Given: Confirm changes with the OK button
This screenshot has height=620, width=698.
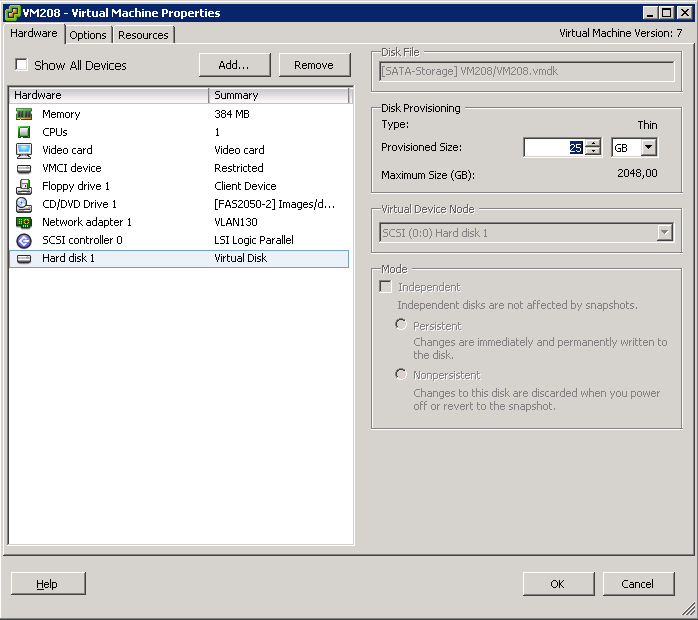Looking at the screenshot, I should point(557,584).
